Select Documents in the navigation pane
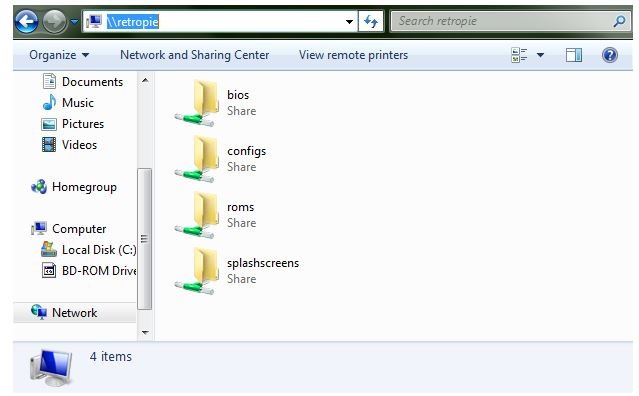 pos(92,82)
